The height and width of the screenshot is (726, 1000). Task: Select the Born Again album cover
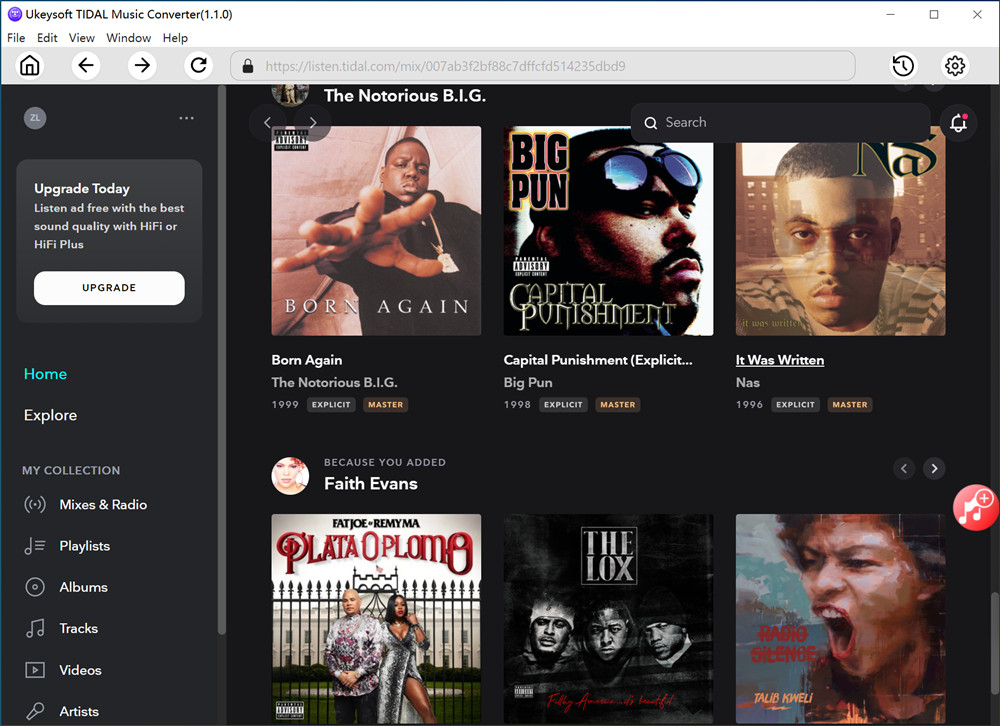(x=376, y=230)
